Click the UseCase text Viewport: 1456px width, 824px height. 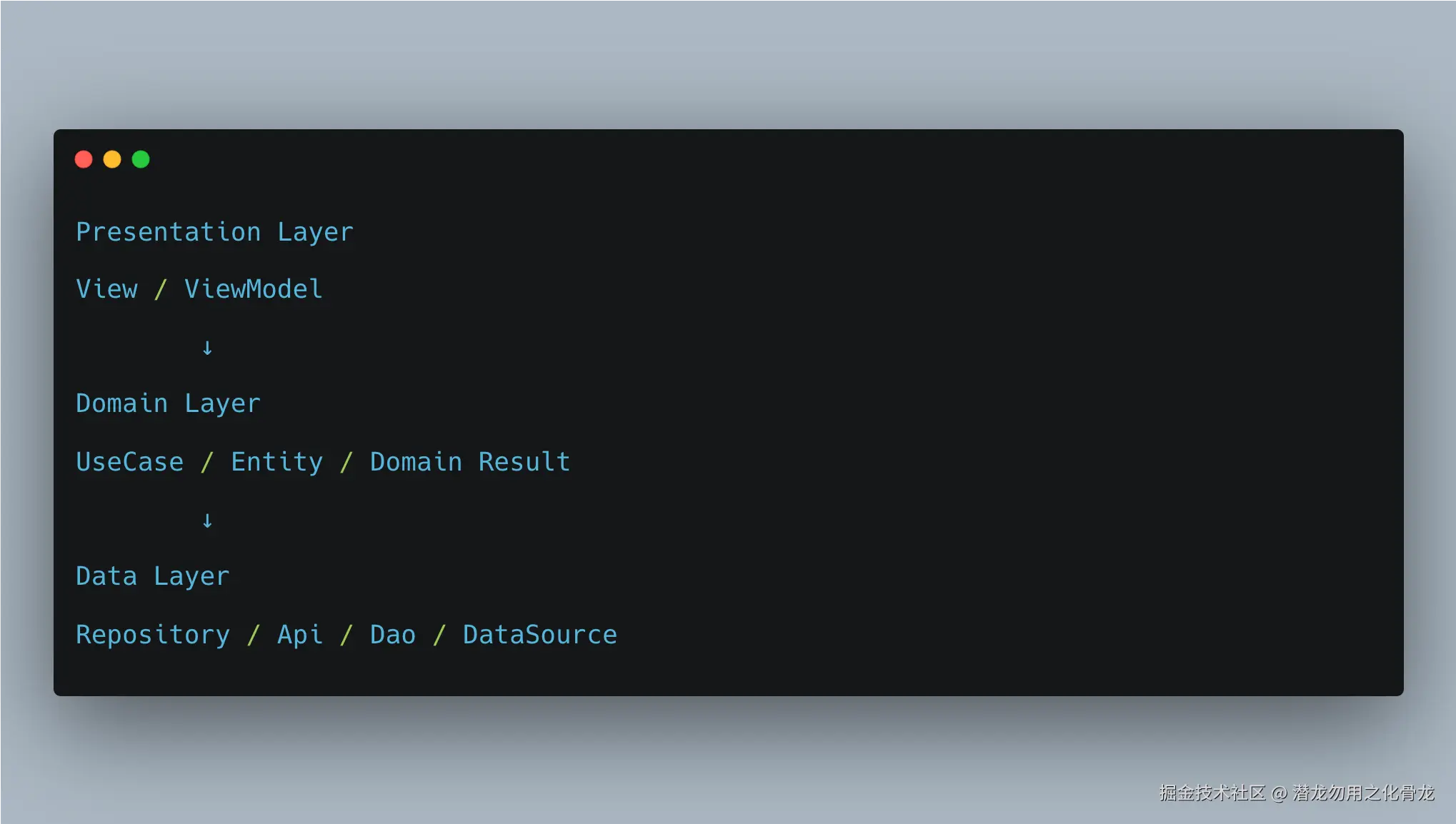click(x=130, y=462)
